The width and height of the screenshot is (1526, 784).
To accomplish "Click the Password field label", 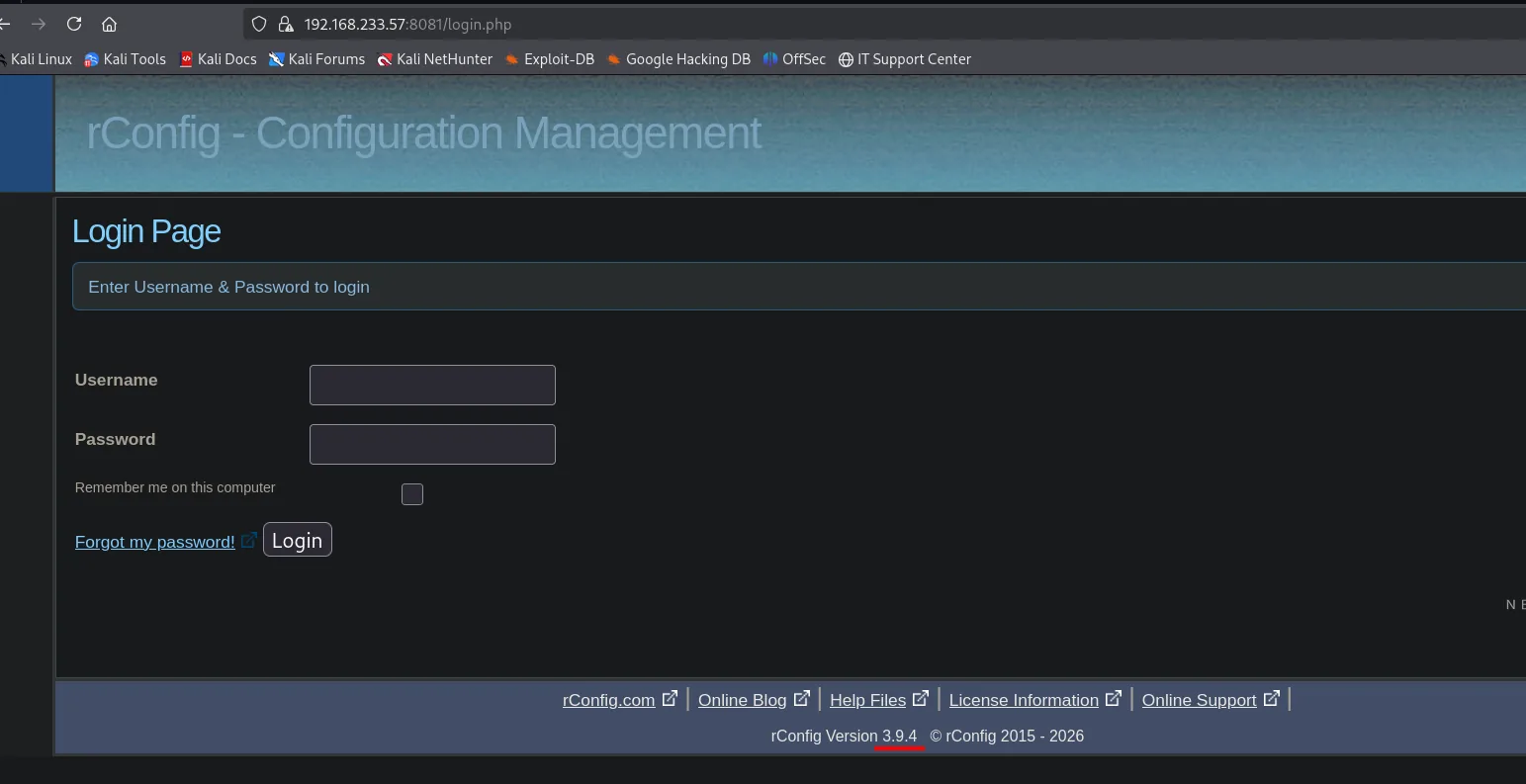I will coord(115,439).
